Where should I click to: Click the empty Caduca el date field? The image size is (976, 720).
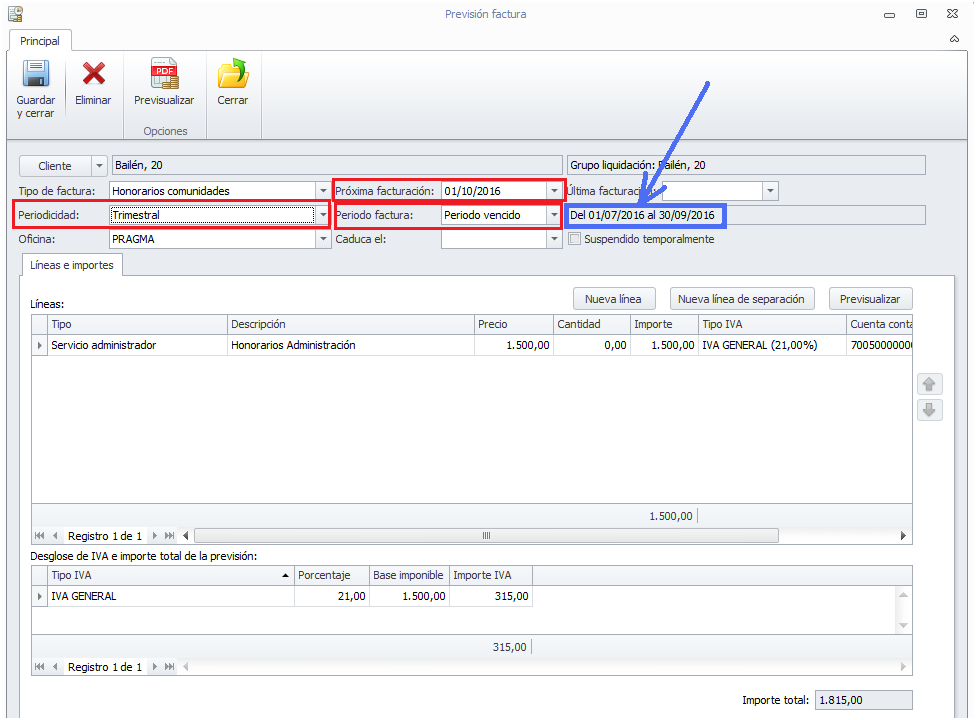(x=494, y=239)
